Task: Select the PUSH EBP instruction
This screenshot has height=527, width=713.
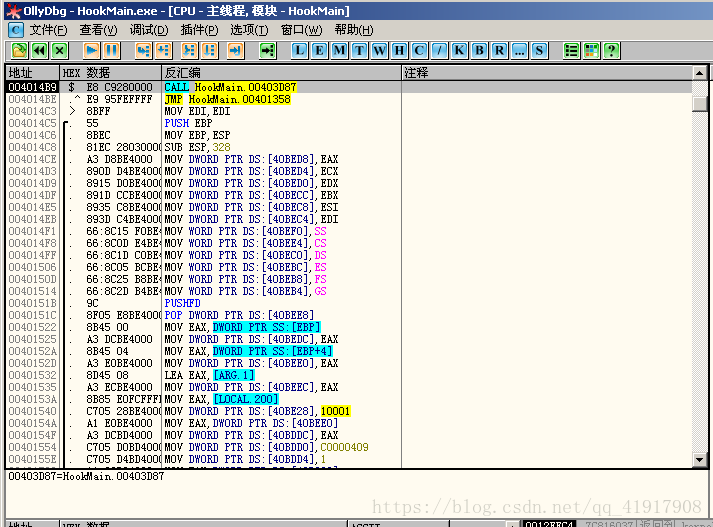Action: pyautogui.click(x=188, y=123)
